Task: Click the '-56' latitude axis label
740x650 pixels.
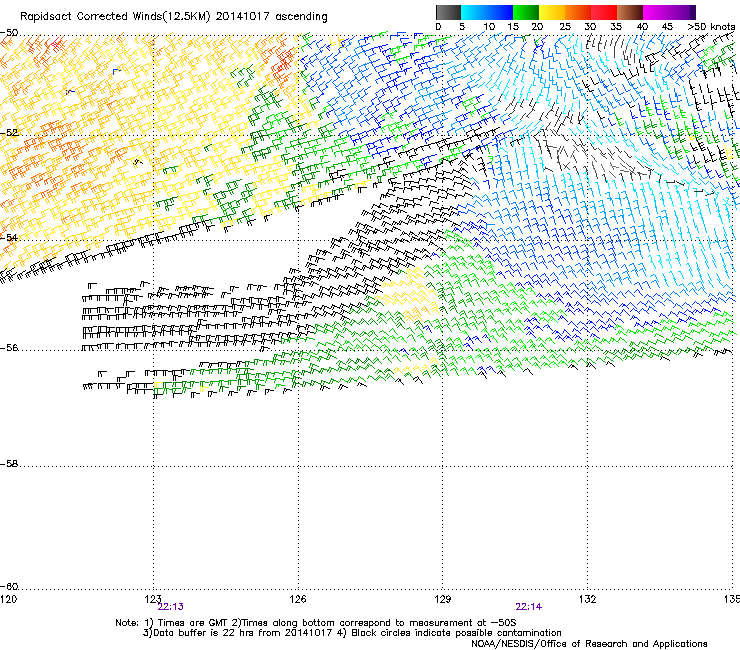Action: 9,348
